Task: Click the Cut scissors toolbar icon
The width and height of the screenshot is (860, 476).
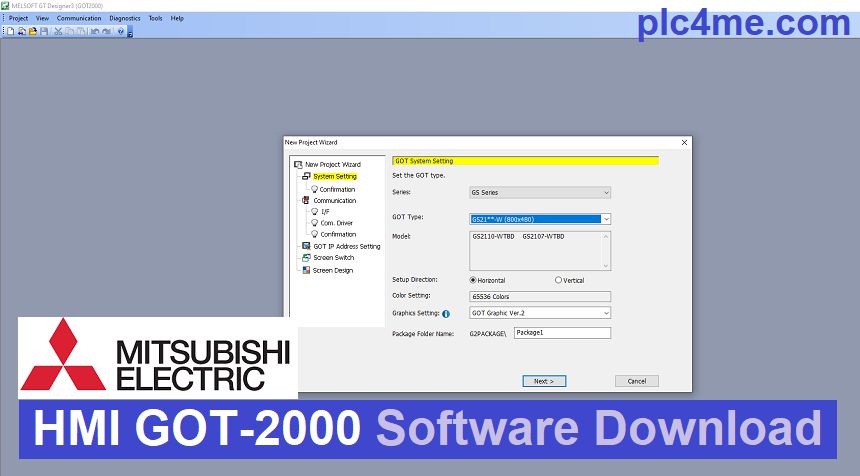Action: pos(58,31)
